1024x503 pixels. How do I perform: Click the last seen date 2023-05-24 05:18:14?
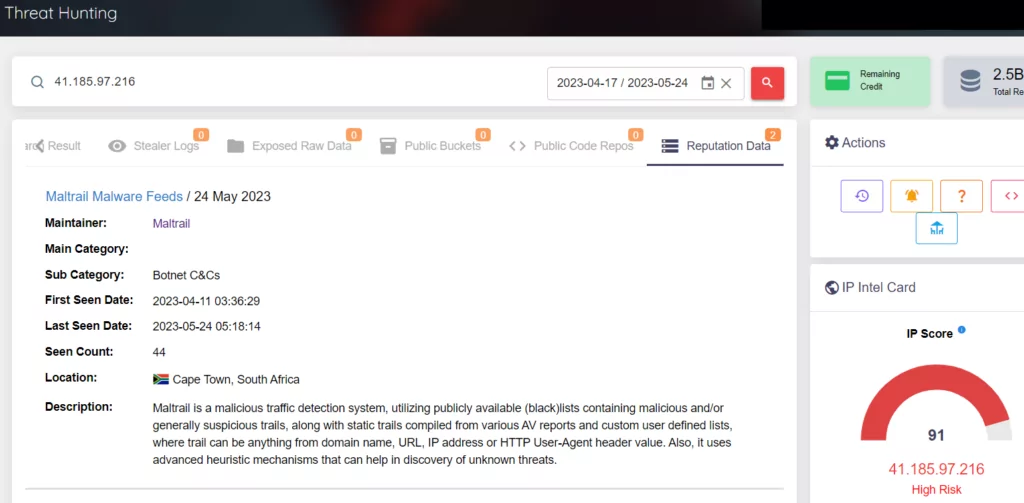tap(206, 326)
